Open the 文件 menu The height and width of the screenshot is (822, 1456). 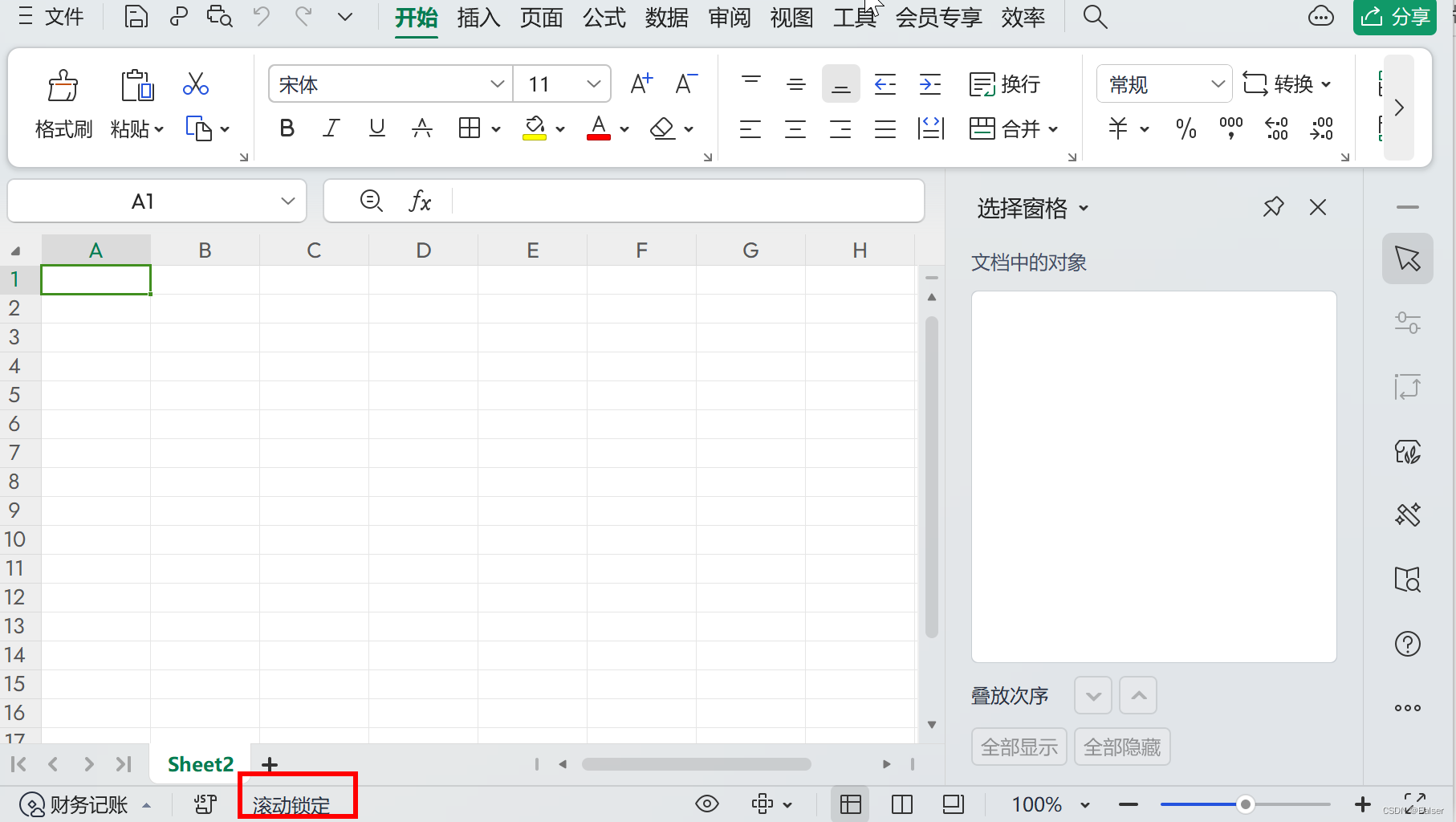coord(51,17)
